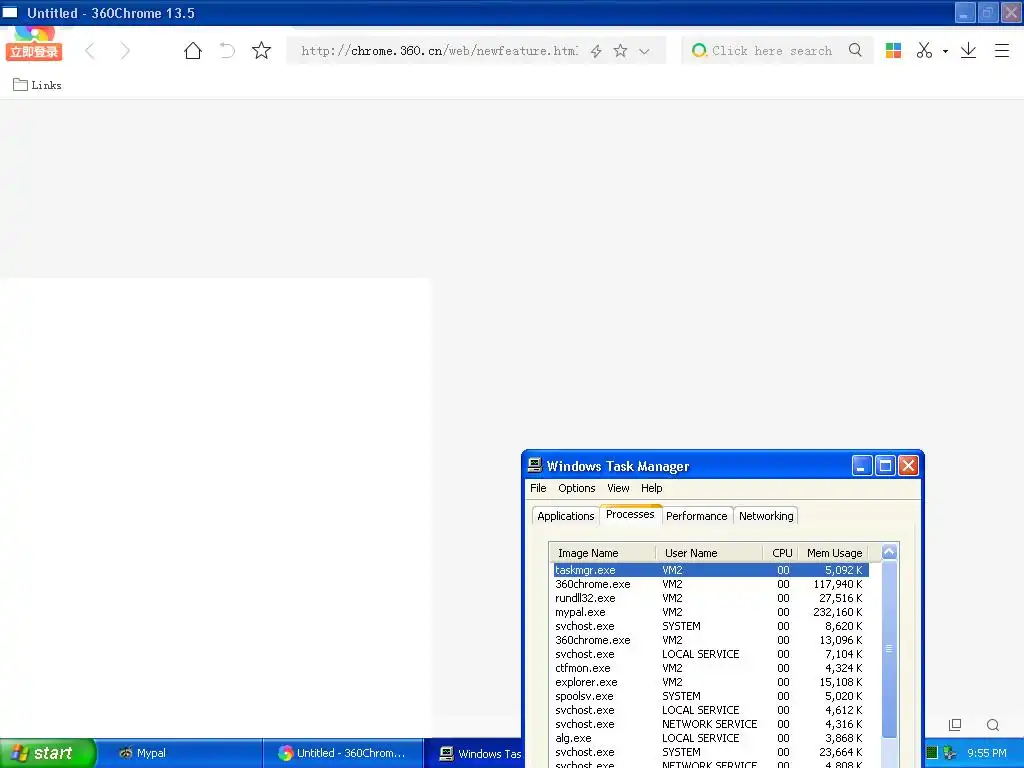Image resolution: width=1024 pixels, height=768 pixels.
Task: Select the alg.exe process row
Action: pos(711,739)
